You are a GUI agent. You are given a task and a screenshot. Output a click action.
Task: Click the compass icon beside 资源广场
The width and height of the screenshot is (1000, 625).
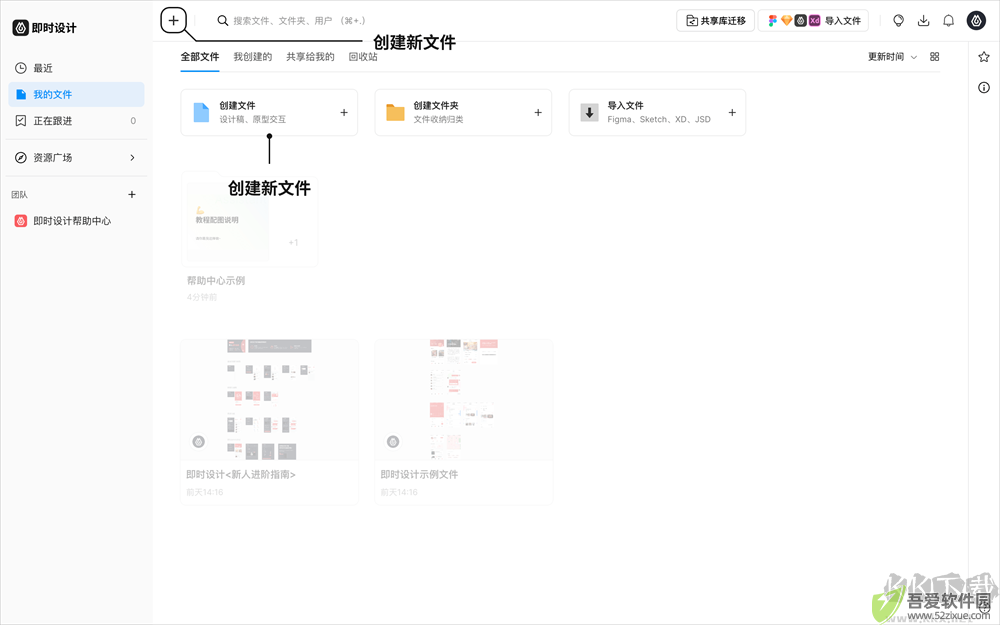(21, 158)
